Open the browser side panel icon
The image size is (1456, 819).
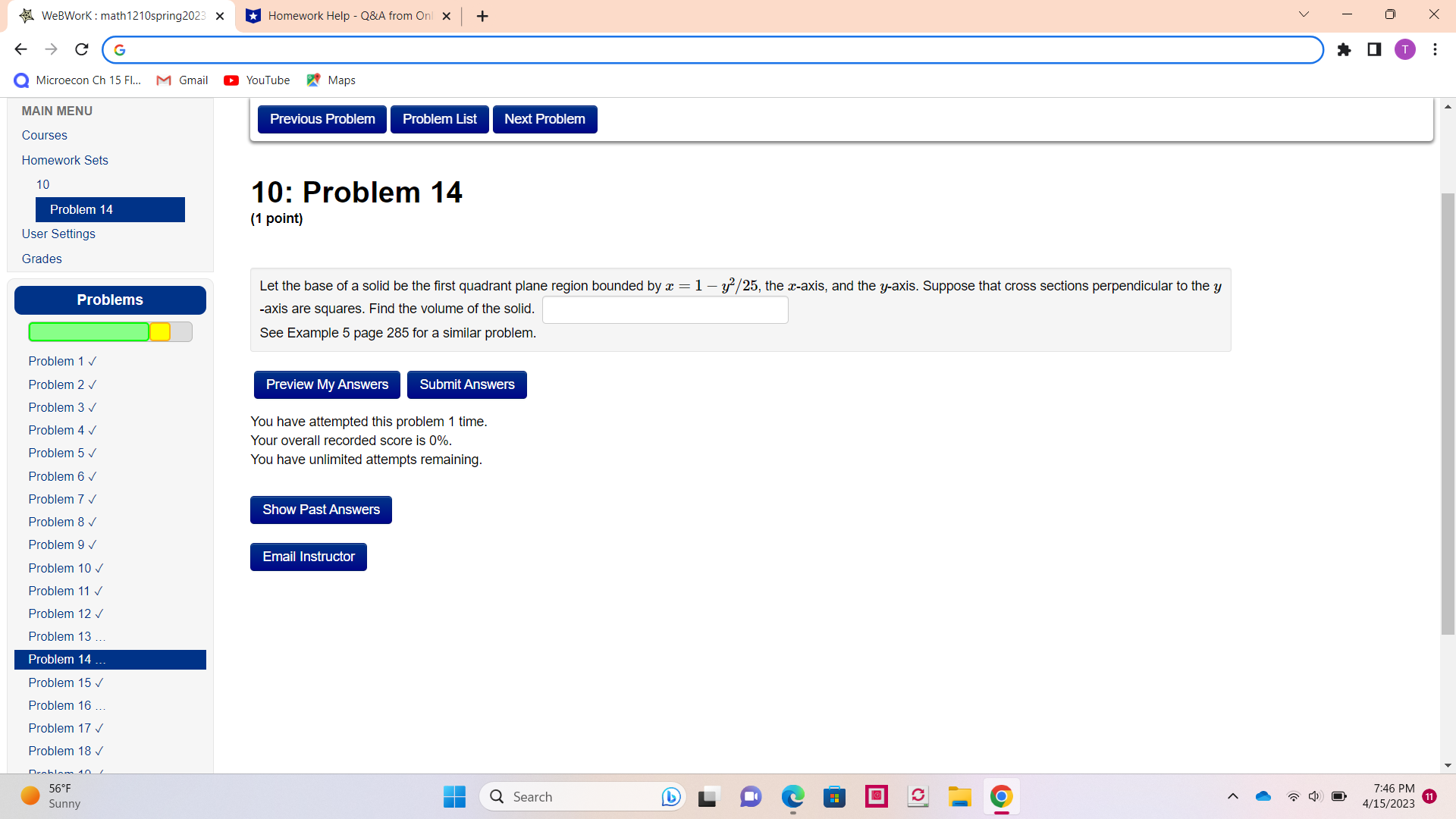pos(1374,49)
